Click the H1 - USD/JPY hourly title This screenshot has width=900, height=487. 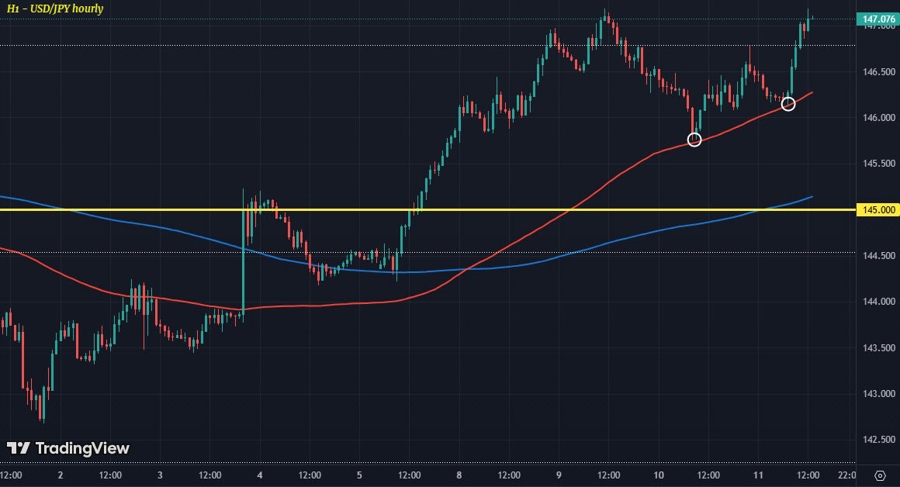55,9
